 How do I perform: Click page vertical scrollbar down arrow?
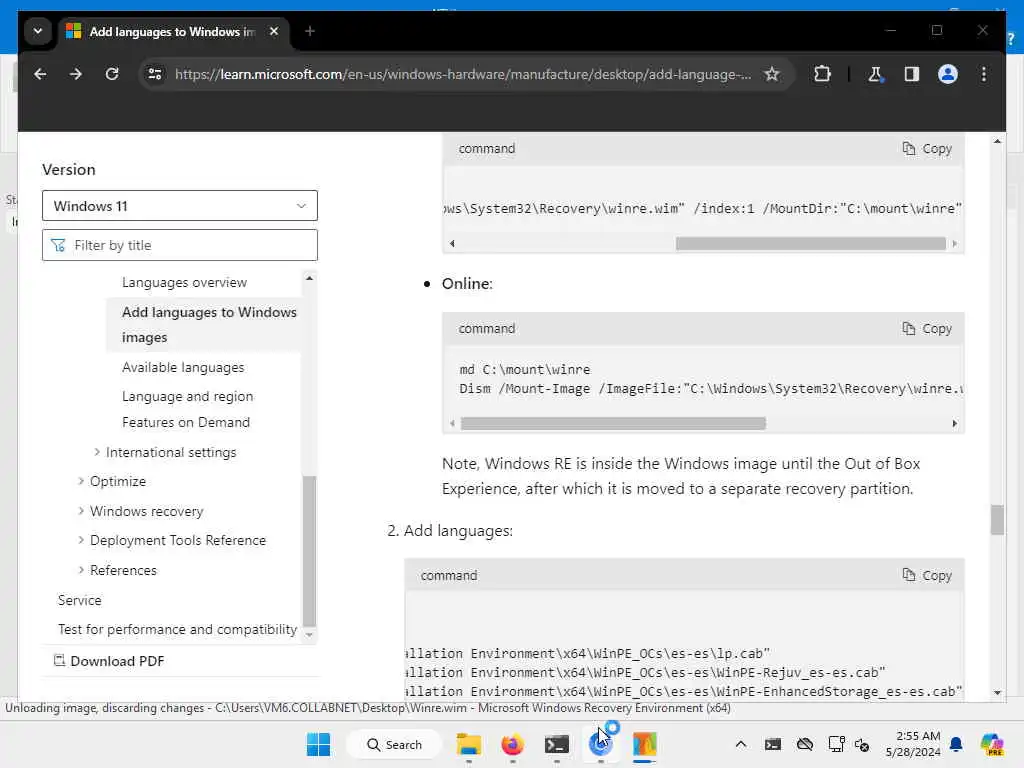(x=997, y=692)
